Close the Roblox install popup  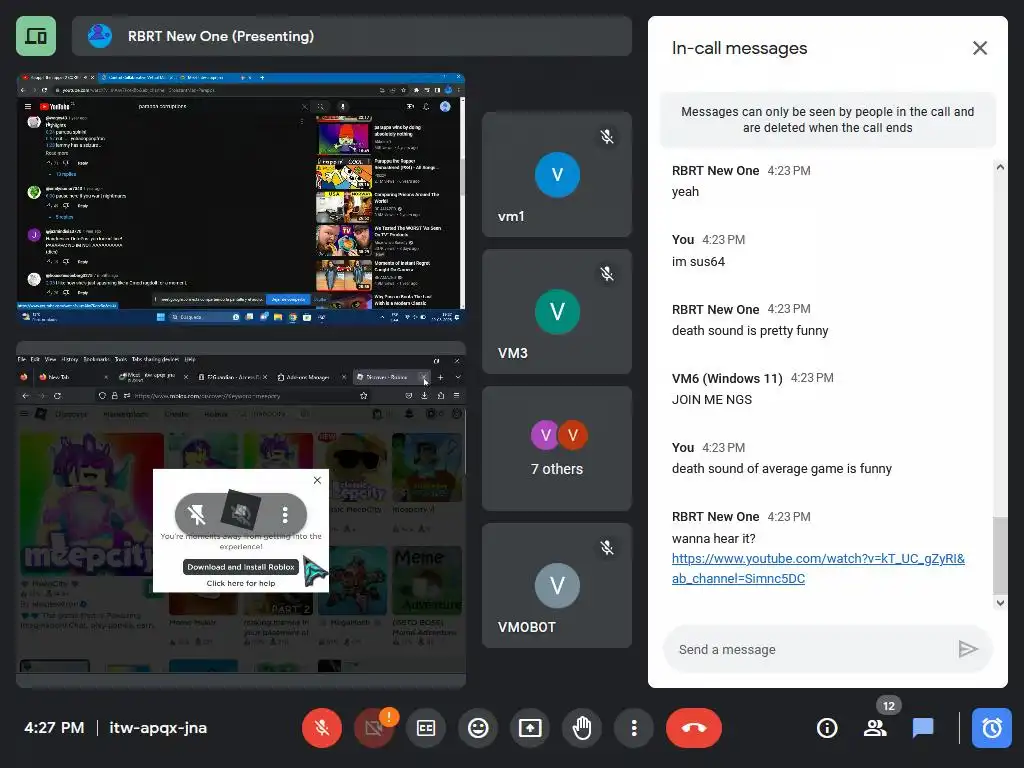[x=317, y=480]
